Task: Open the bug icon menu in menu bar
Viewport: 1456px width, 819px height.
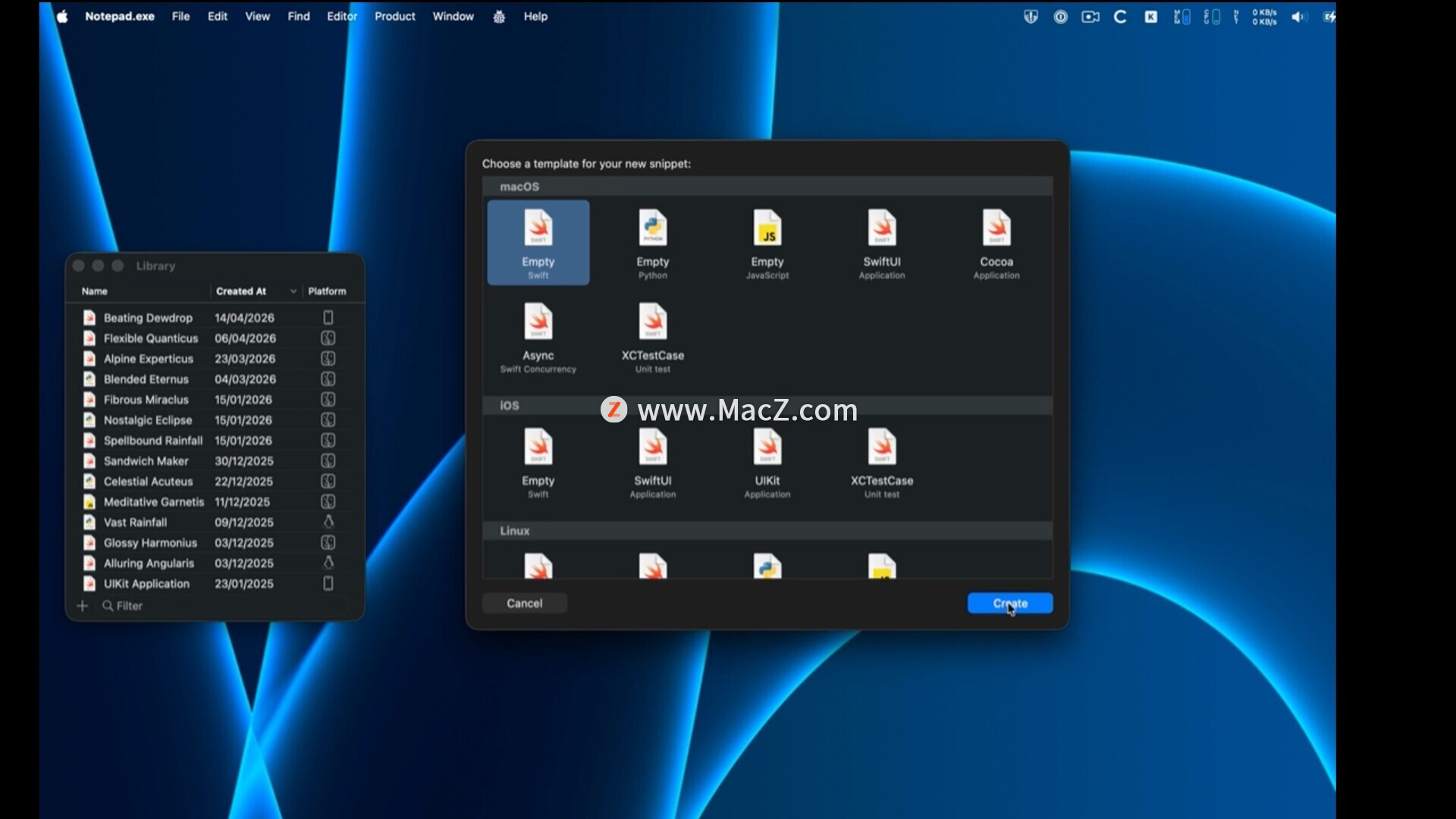Action: 499,17
